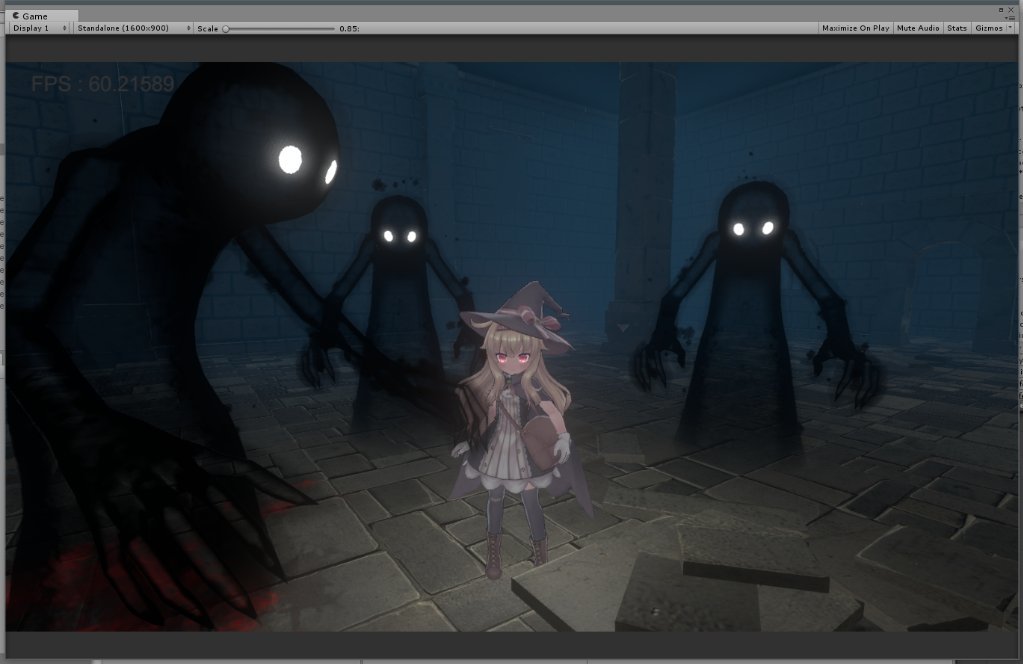Close the Game window
The image size is (1023, 664).
pos(1011,10)
